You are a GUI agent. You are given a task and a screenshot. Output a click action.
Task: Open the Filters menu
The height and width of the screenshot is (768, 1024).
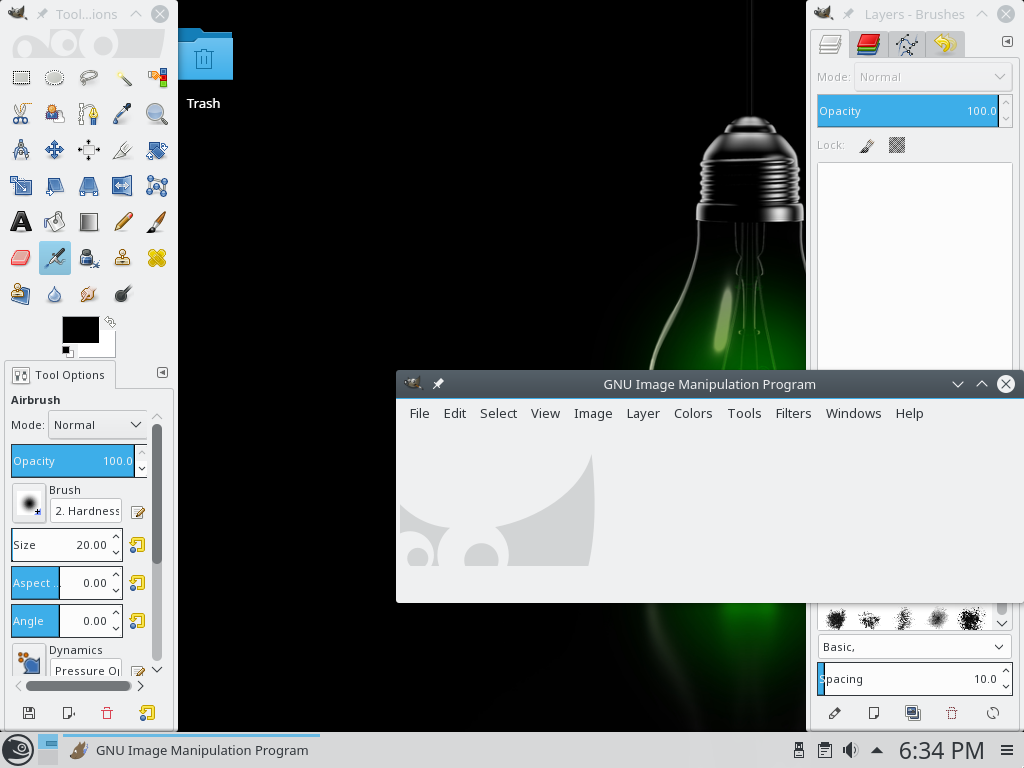pos(793,413)
